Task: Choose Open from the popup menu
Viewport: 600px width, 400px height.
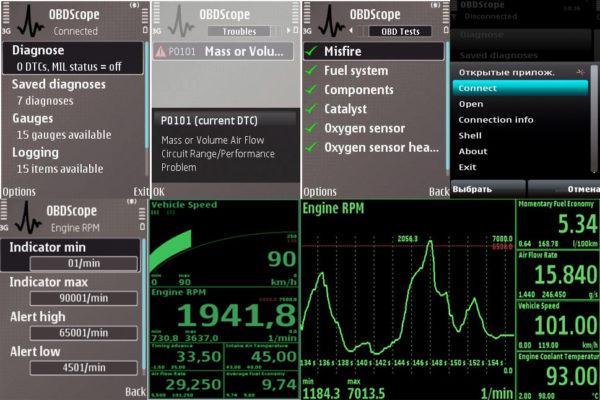Action: (x=520, y=104)
